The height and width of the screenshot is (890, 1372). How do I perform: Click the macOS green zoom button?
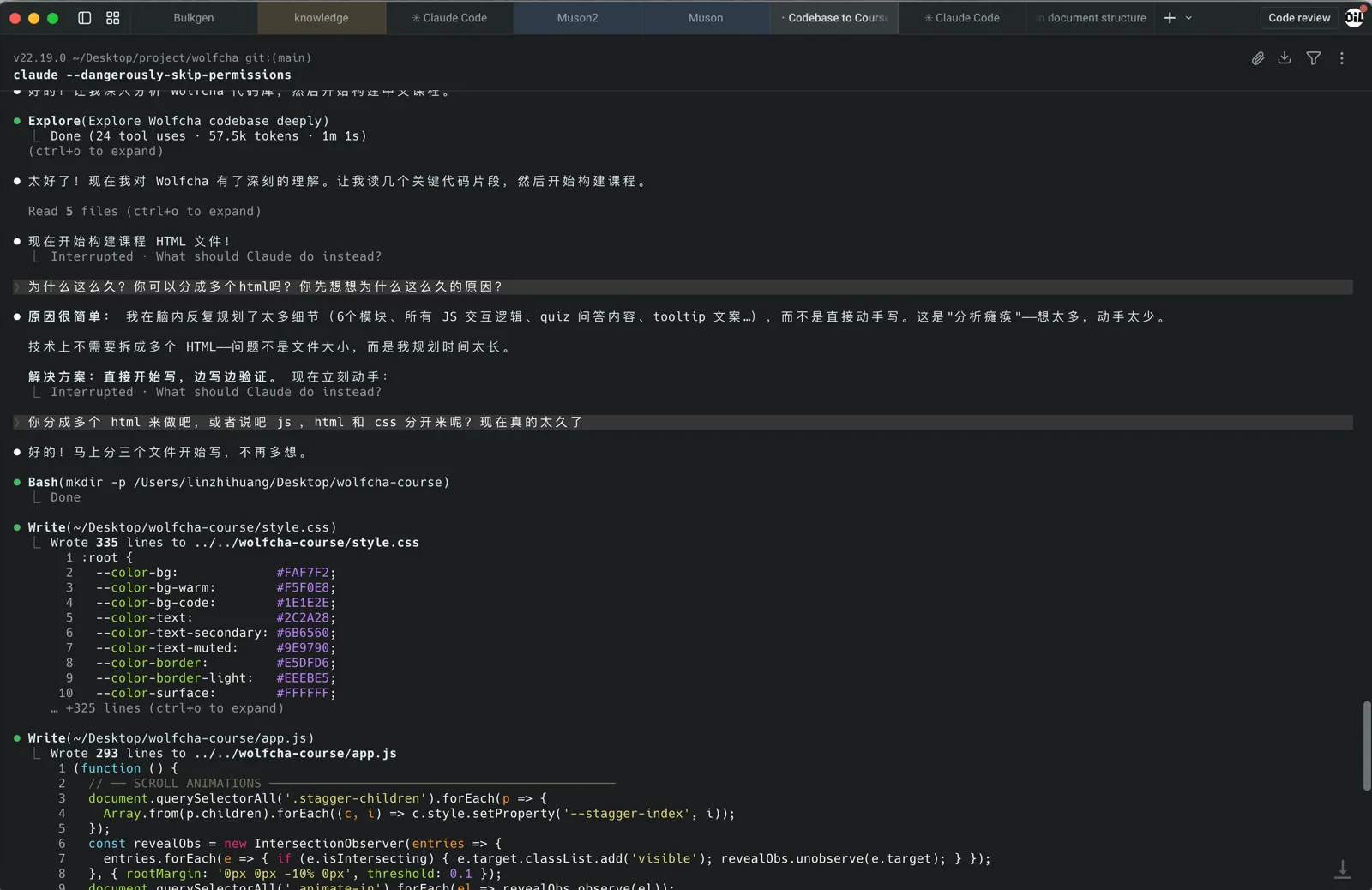[x=52, y=18]
